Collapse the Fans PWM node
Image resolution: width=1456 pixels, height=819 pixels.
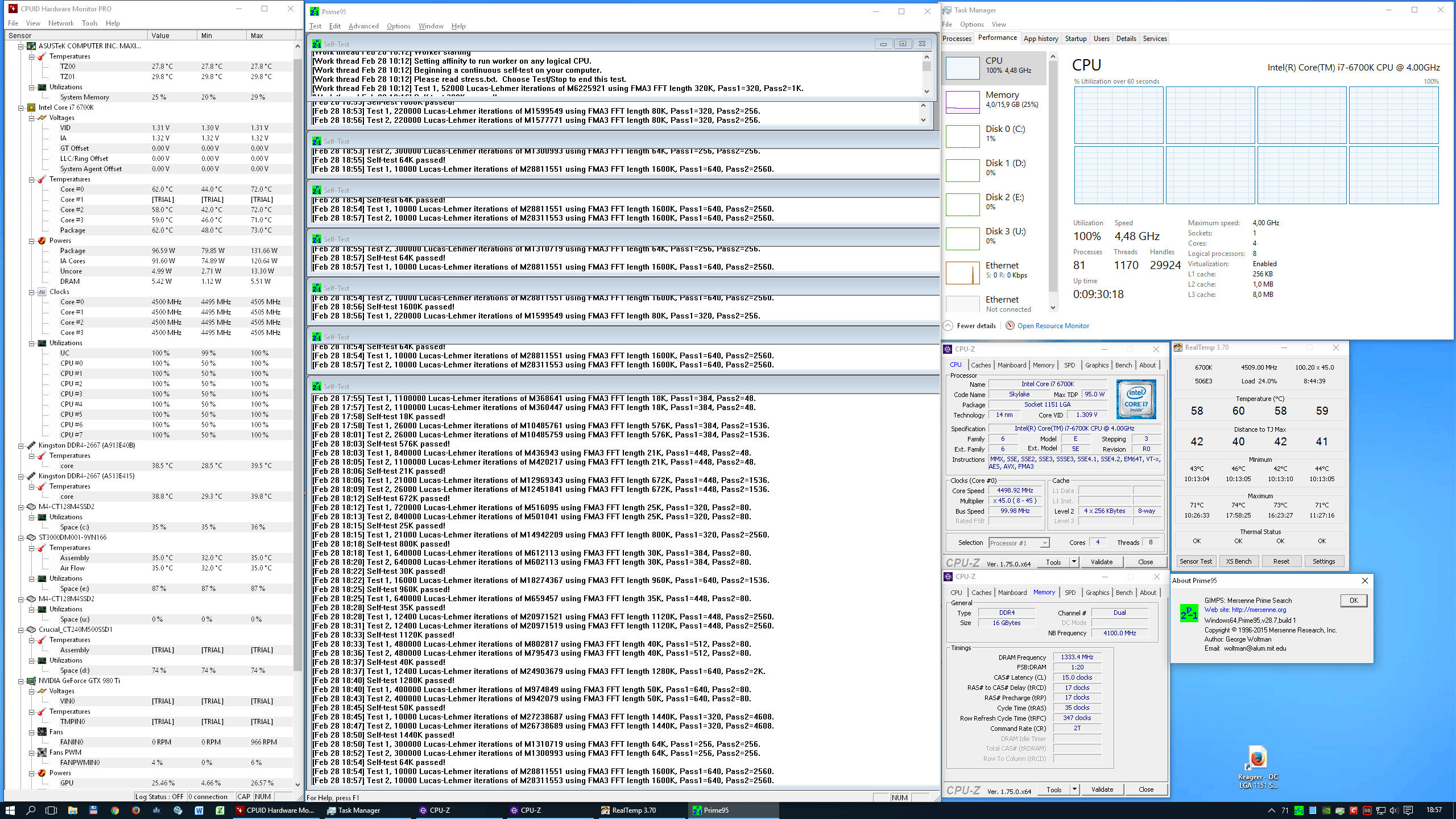pyautogui.click(x=32, y=752)
